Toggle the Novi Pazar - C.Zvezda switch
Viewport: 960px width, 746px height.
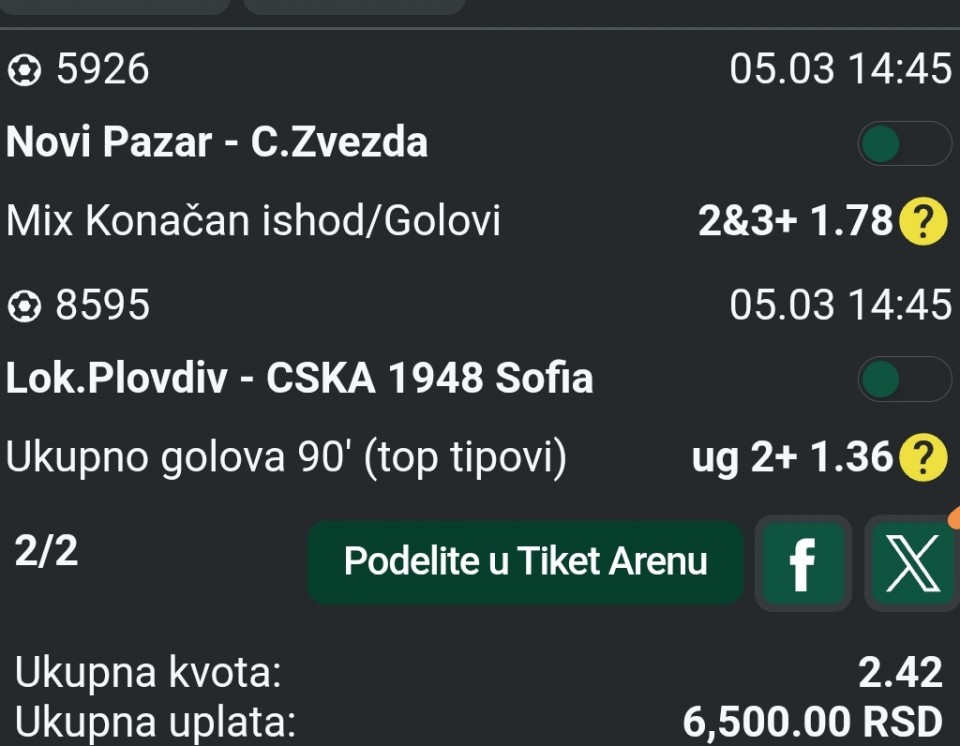coord(903,143)
